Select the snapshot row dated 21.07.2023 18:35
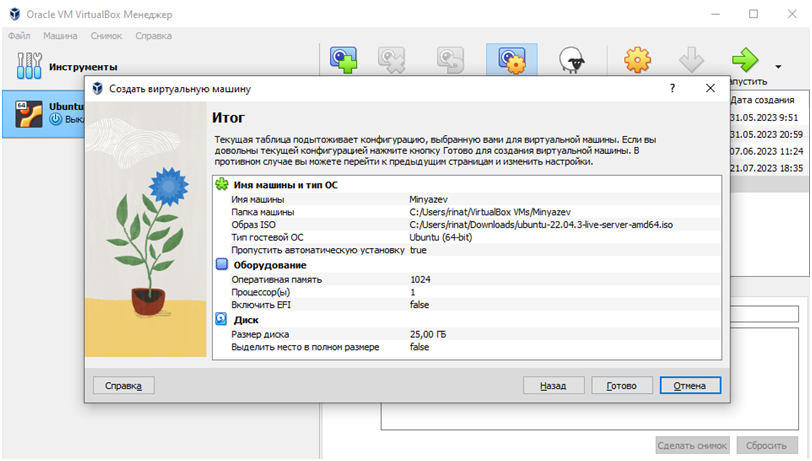This screenshot has height=461, width=812. (768, 168)
